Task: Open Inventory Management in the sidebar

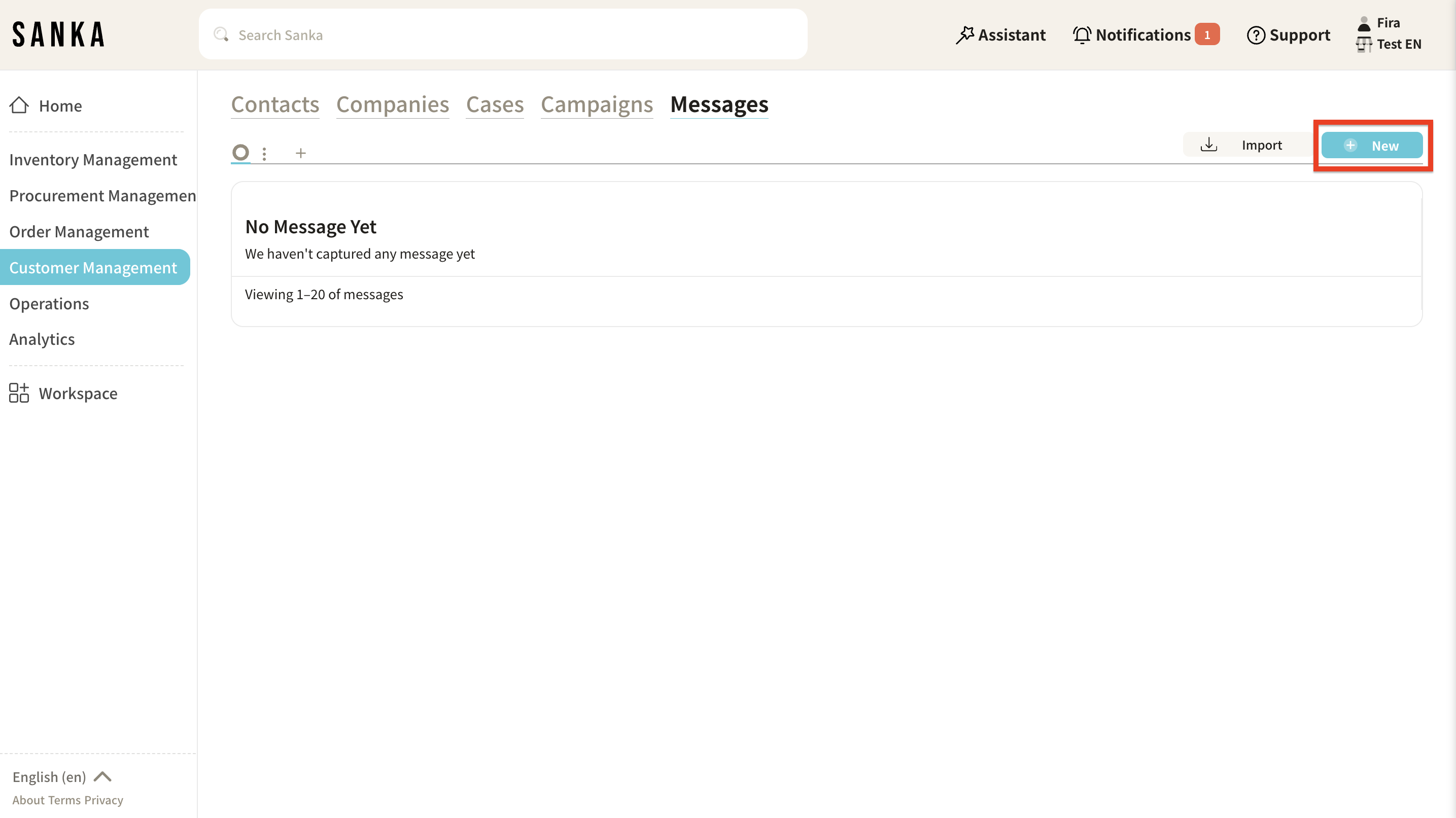Action: pyautogui.click(x=93, y=160)
